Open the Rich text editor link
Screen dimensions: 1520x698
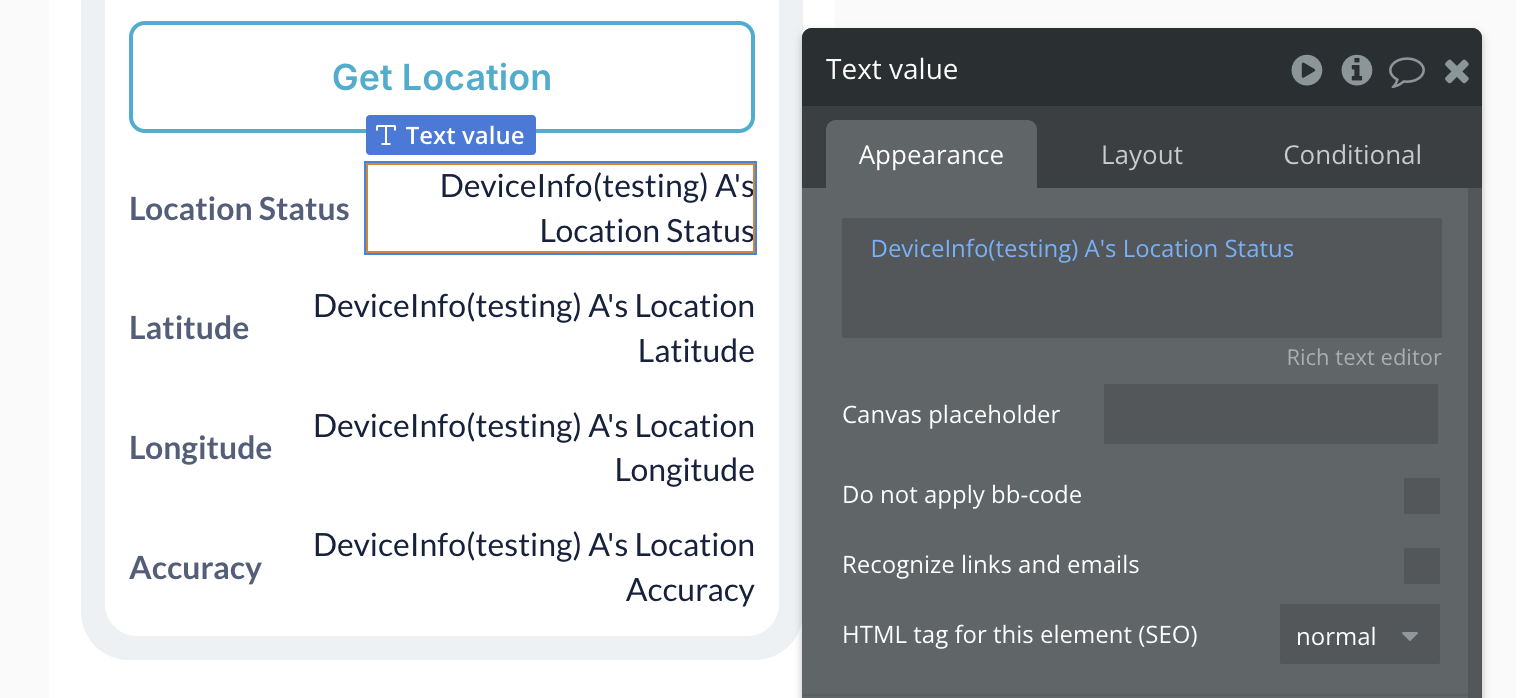click(1363, 358)
